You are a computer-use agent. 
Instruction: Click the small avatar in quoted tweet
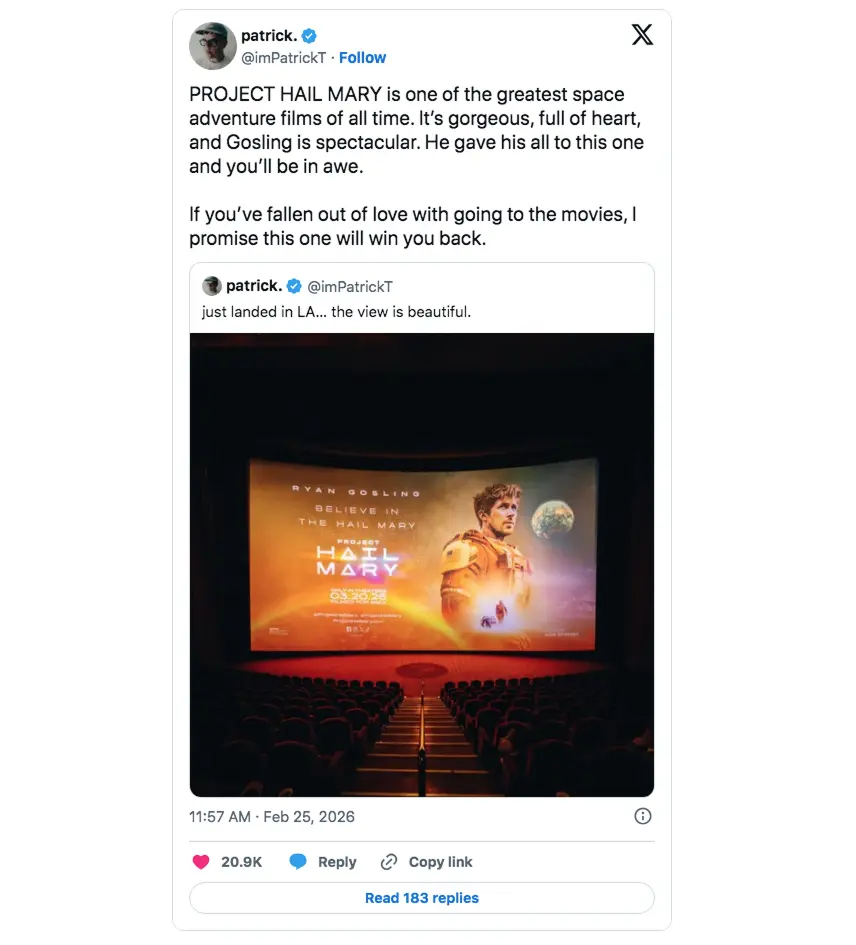212,286
